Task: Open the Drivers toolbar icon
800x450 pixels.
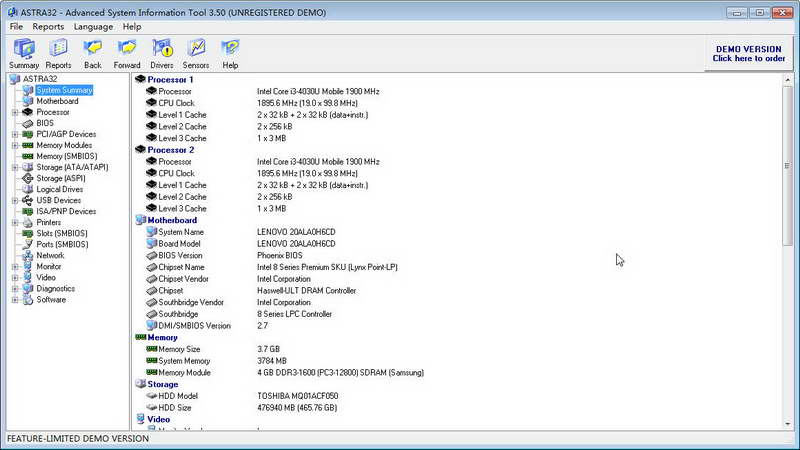Action: tap(162, 48)
